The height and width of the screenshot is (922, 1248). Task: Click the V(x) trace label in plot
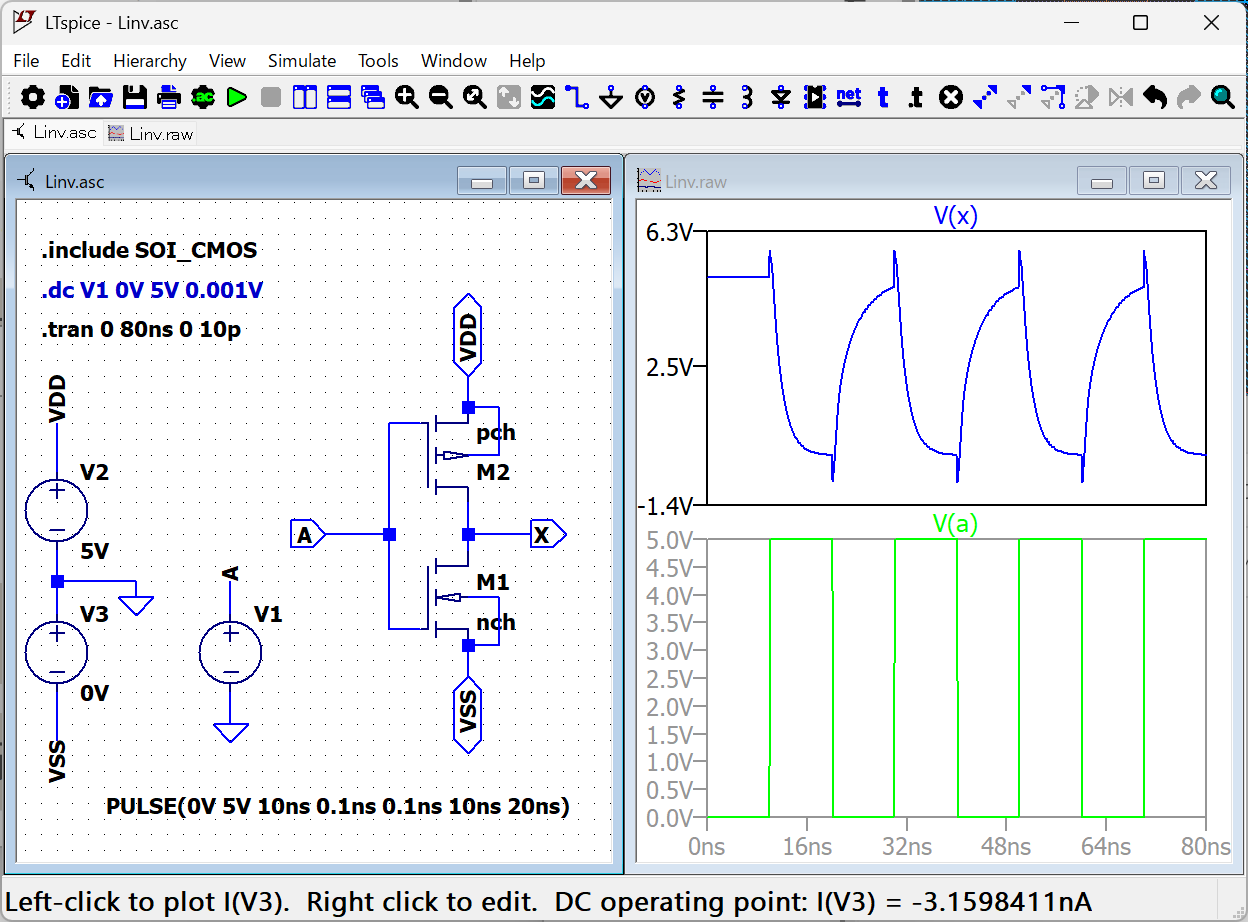click(955, 217)
